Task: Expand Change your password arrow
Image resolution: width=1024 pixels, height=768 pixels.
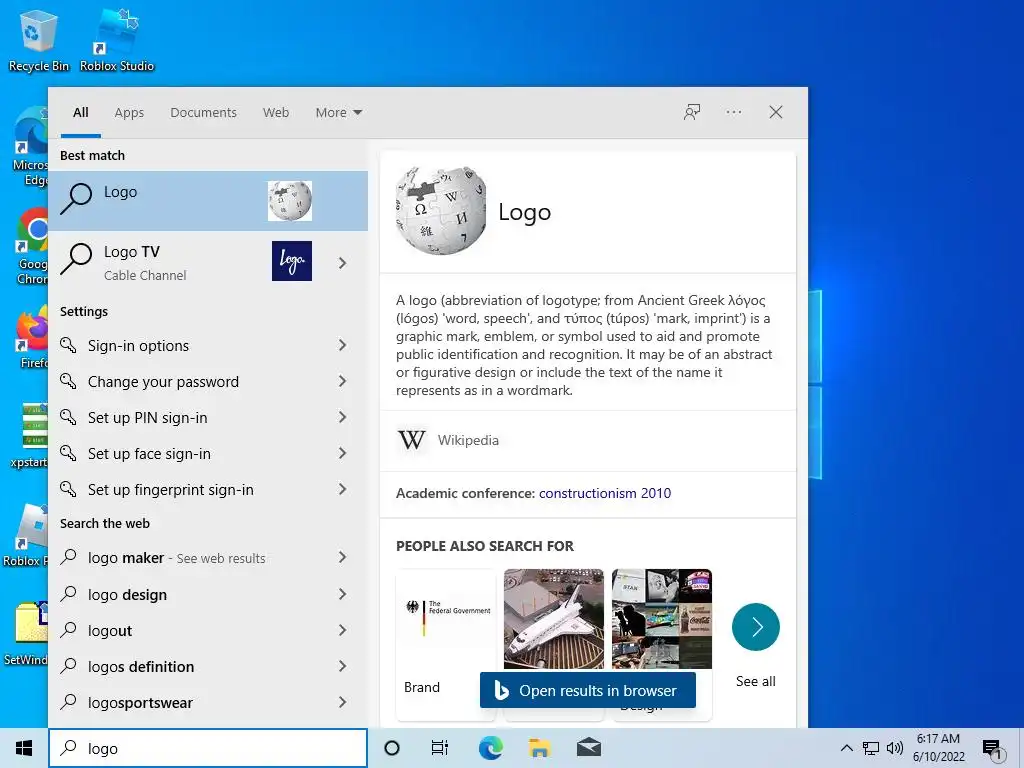Action: point(343,381)
